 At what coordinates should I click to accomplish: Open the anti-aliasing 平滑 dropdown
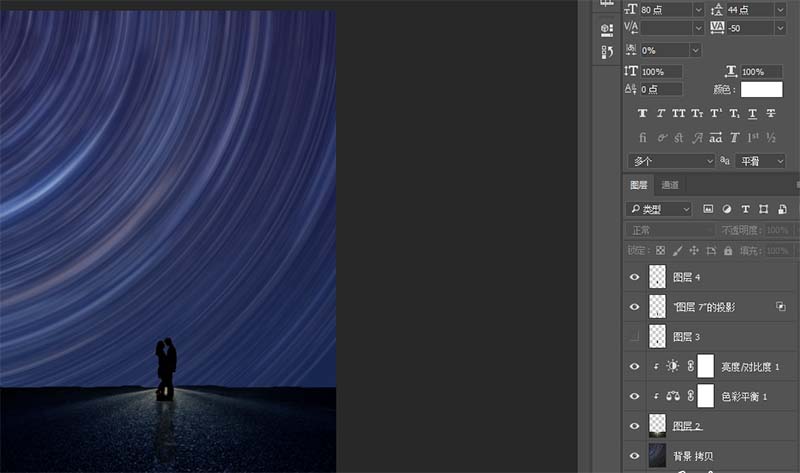(760, 161)
